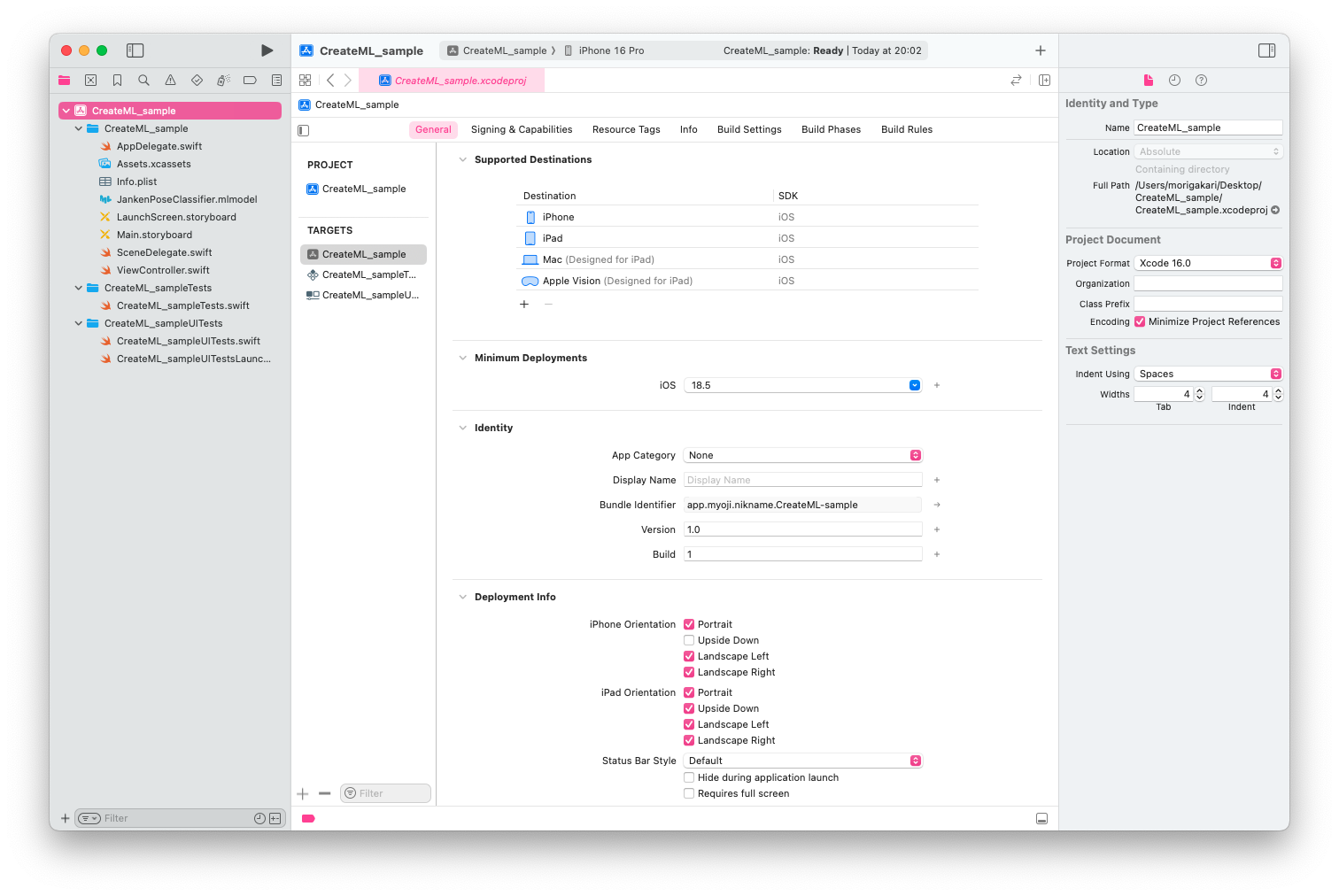Click the editor swap arrows icon
This screenshot has width=1339, height=896.
[1016, 81]
